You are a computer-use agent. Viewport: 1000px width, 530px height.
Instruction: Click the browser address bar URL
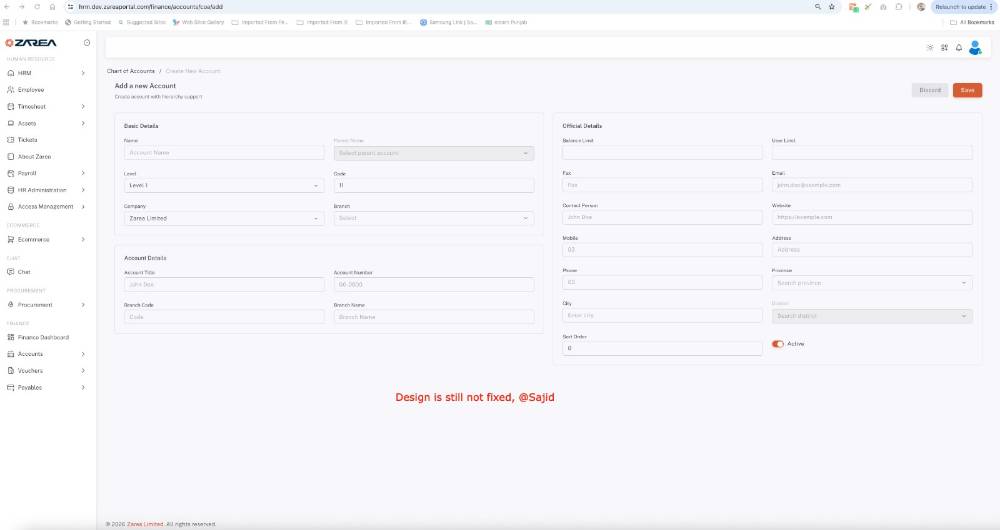(151, 6)
